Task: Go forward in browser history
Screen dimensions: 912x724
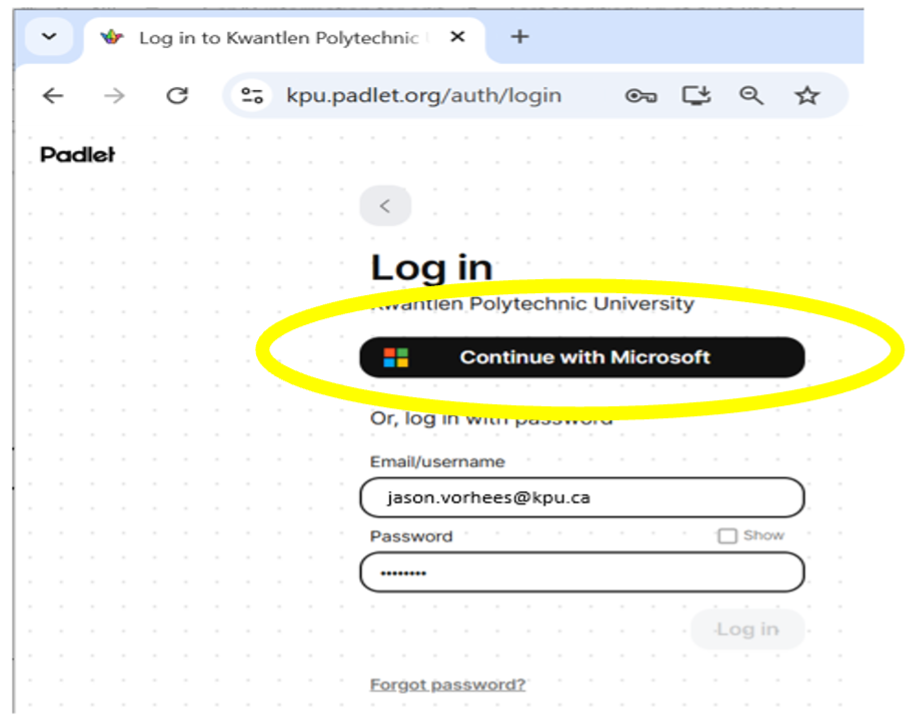Action: pos(115,95)
